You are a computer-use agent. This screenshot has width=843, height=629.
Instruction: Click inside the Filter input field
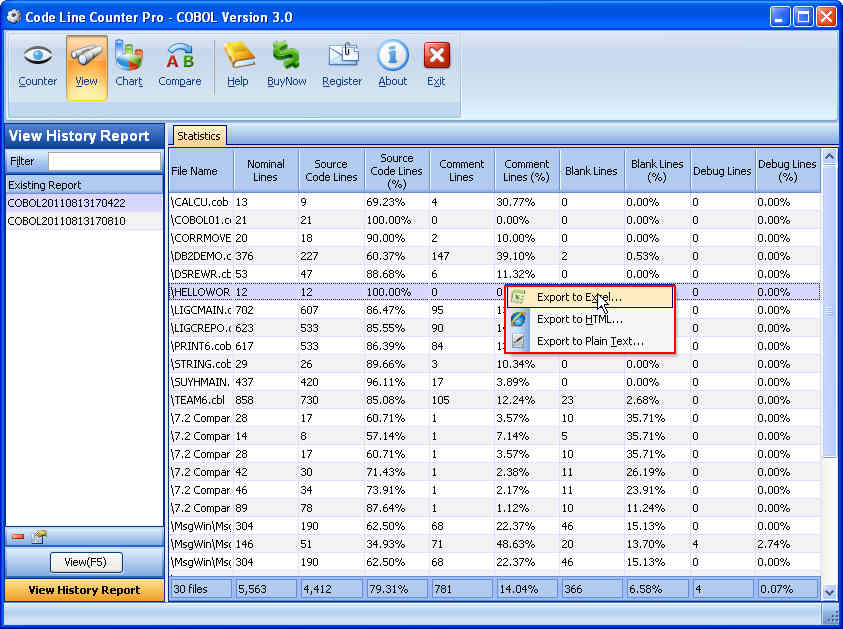point(107,160)
